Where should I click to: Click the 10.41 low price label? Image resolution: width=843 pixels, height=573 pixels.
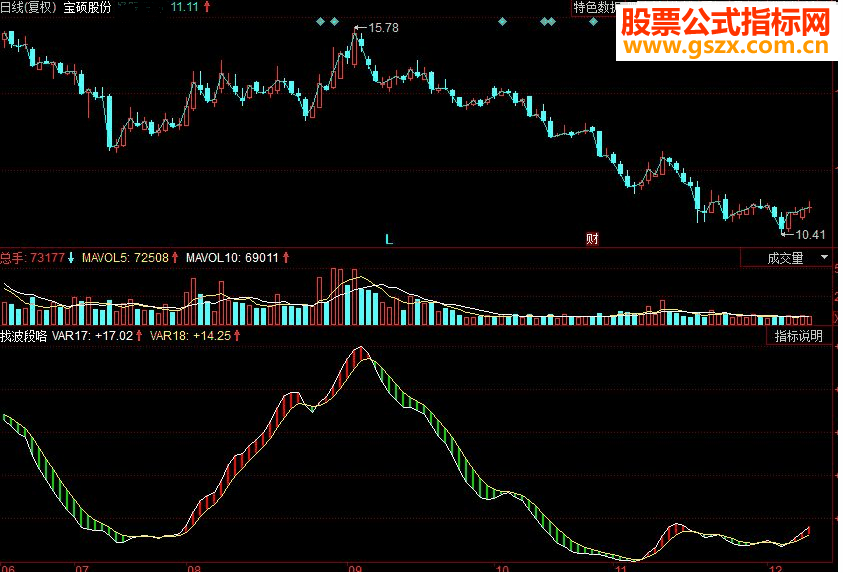click(810, 234)
